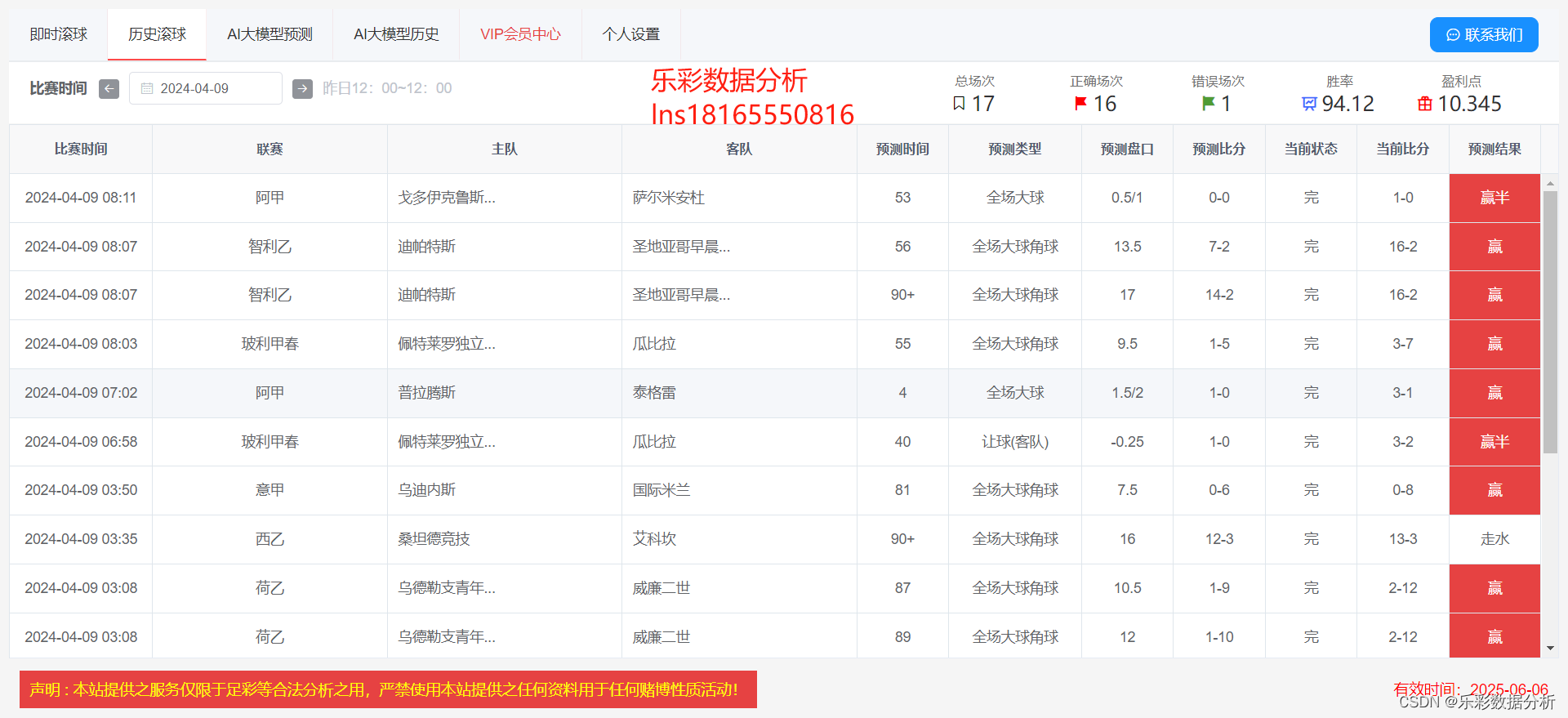Click the table vertical scrollbar thumb

(1550, 323)
